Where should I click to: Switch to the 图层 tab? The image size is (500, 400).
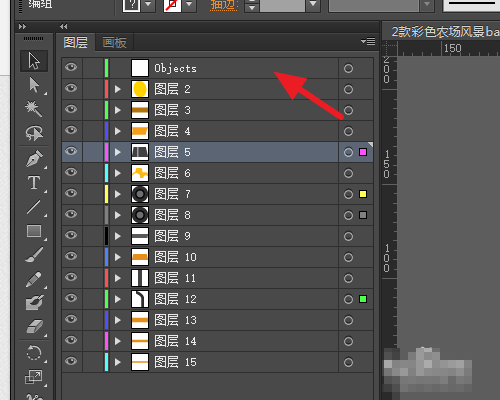(x=76, y=43)
